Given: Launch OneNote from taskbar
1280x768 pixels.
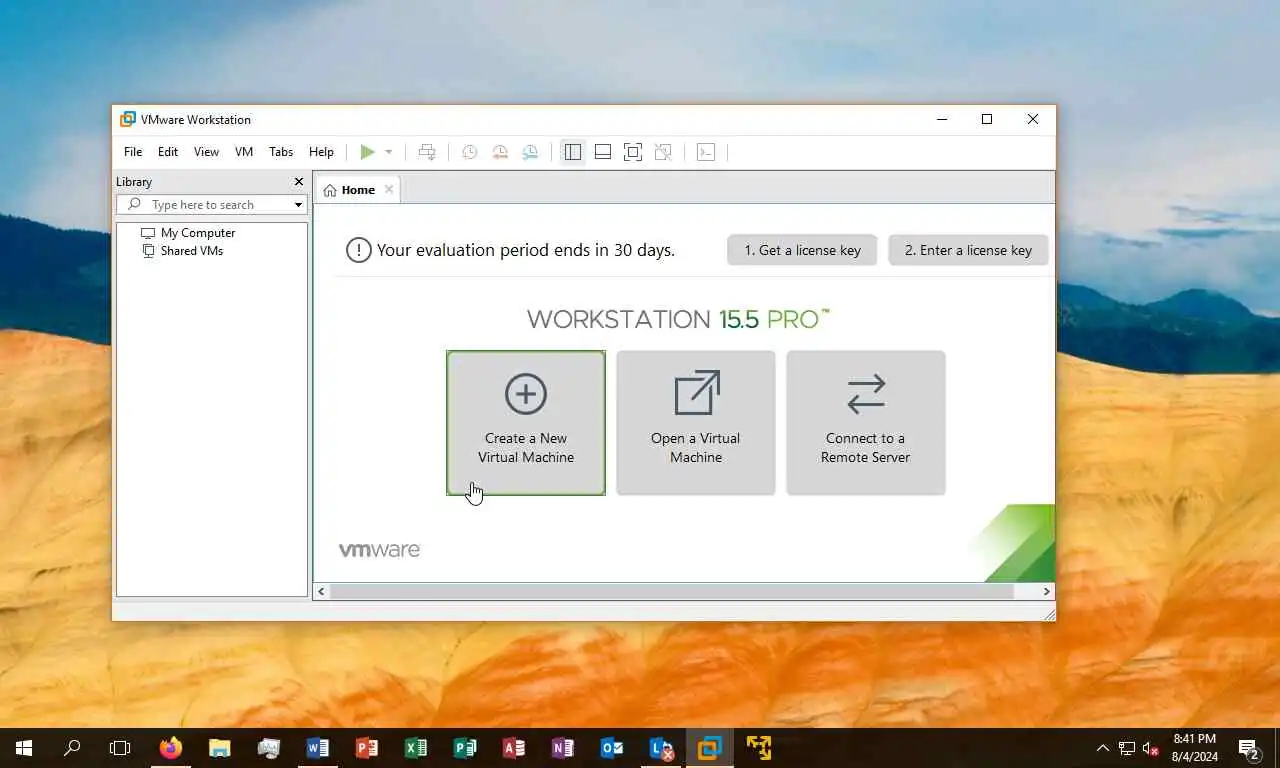Looking at the screenshot, I should point(563,748).
